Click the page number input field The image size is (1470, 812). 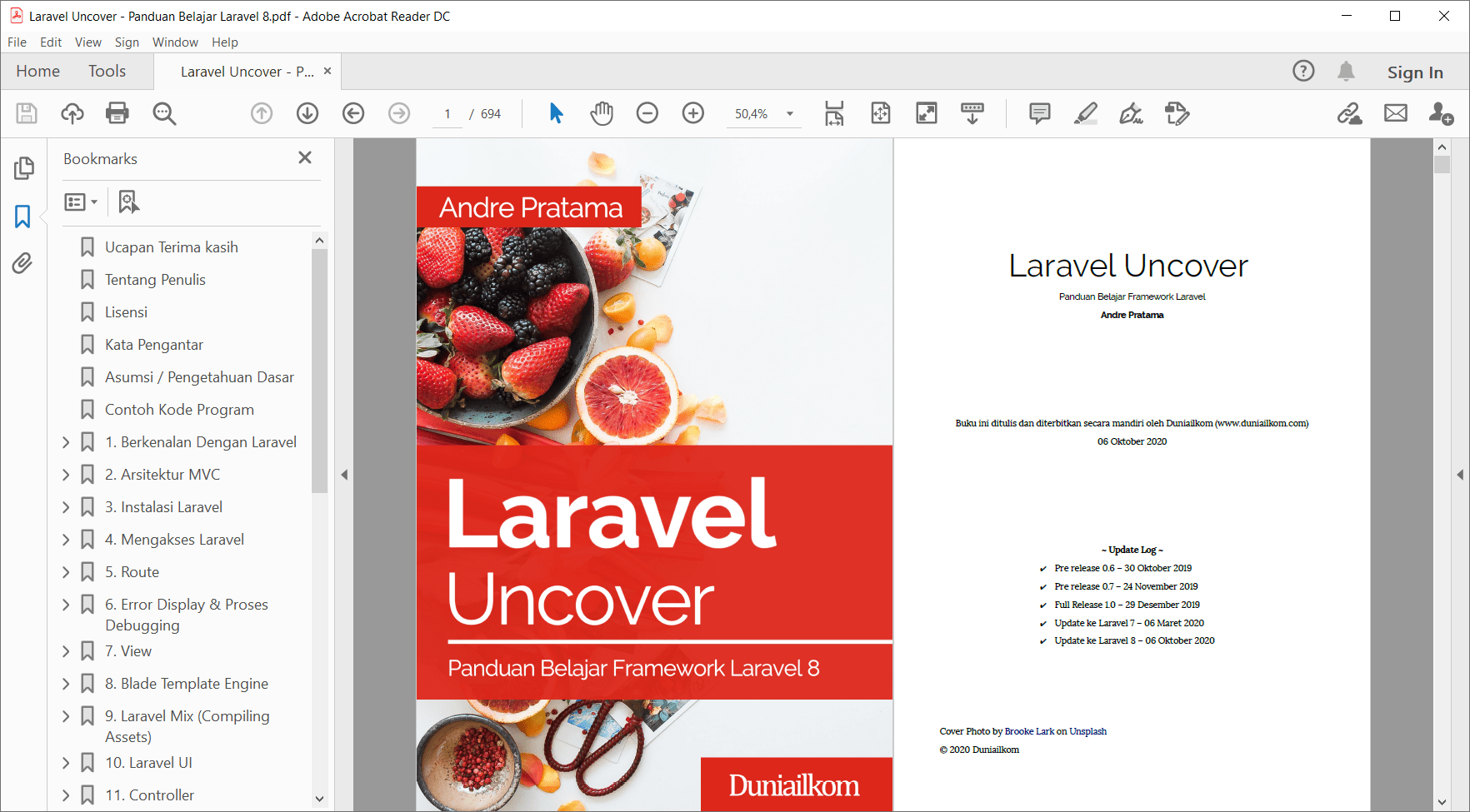(x=447, y=114)
